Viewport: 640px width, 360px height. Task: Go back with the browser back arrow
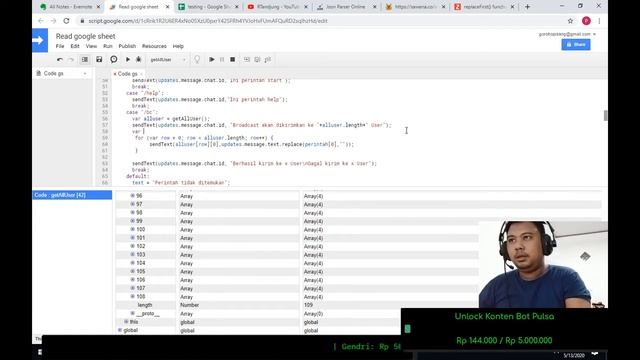[41, 21]
